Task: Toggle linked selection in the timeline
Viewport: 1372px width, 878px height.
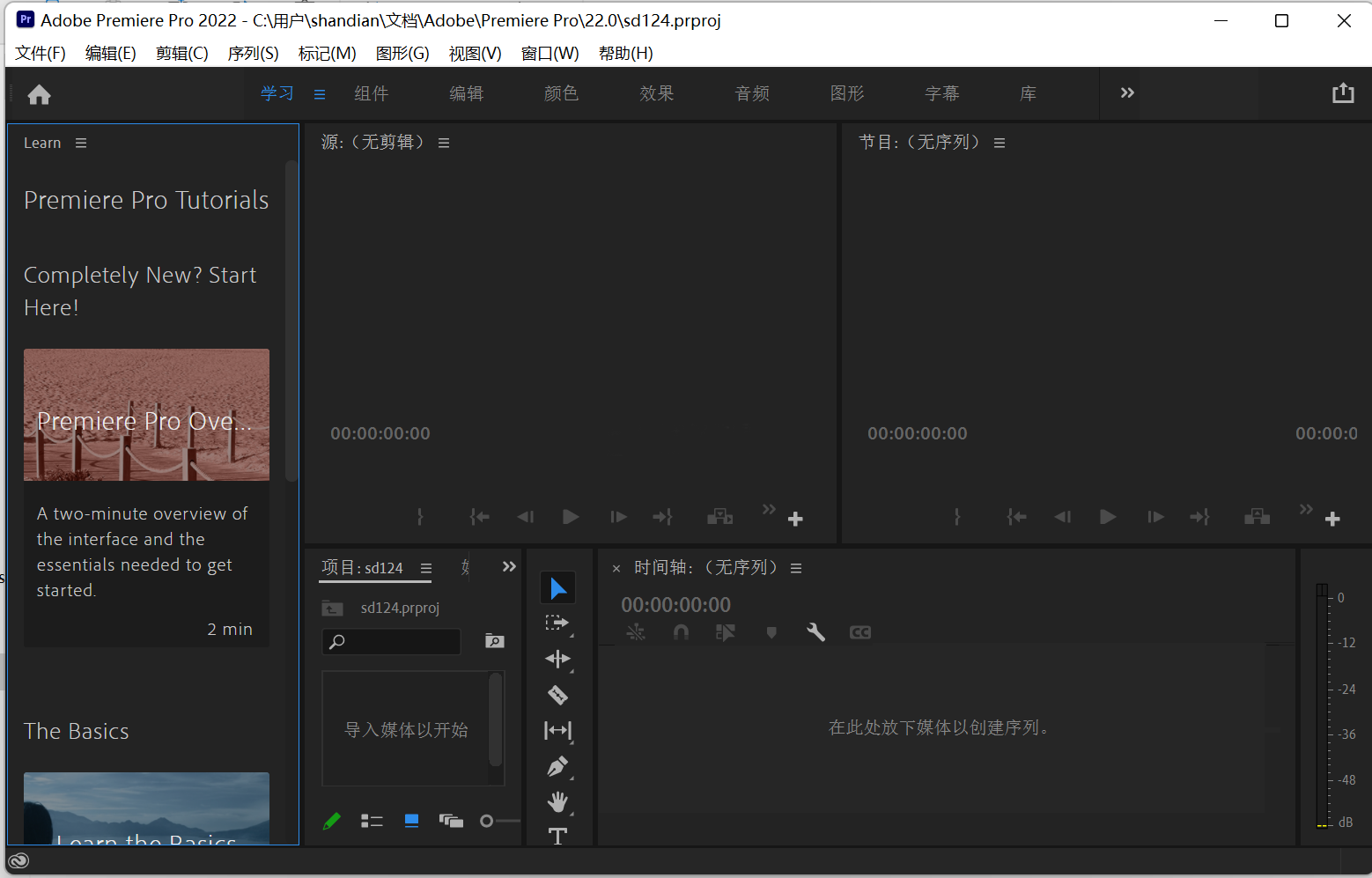Action: coord(636,631)
